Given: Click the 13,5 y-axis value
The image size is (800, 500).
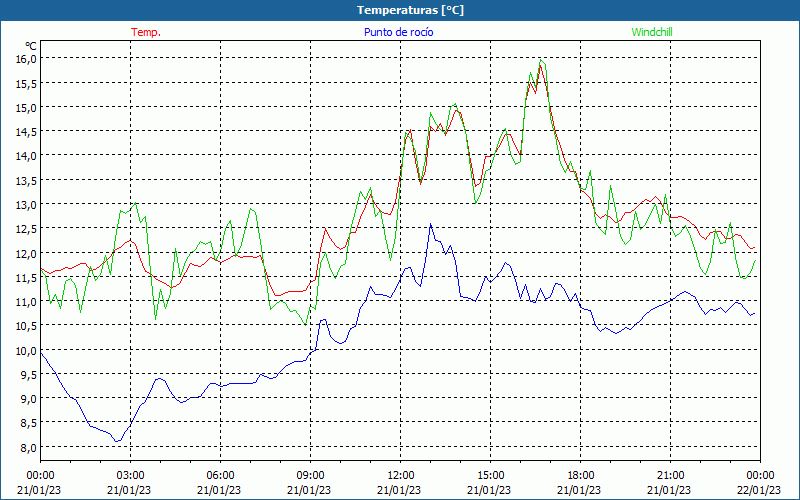Looking at the screenshot, I should (28, 180).
